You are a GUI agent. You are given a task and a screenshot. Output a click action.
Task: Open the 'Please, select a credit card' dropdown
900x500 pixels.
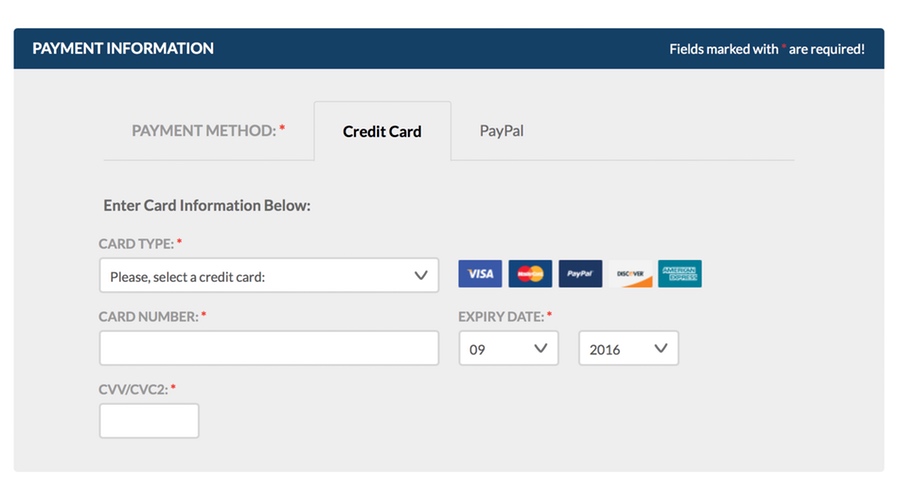click(269, 276)
